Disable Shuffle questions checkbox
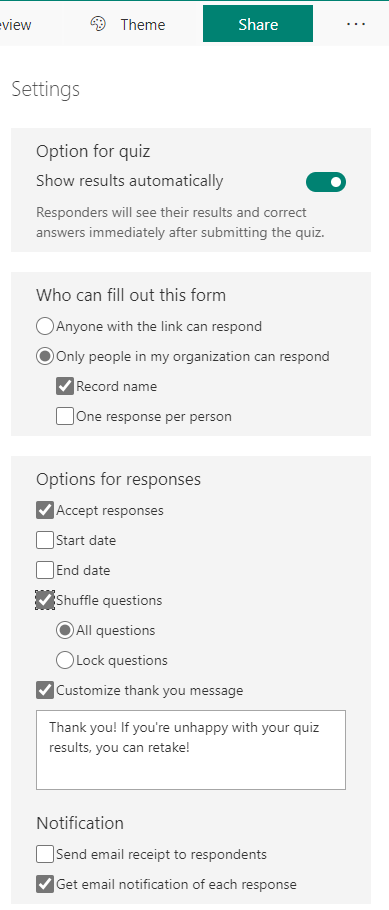This screenshot has height=910, width=389. pos(45,600)
